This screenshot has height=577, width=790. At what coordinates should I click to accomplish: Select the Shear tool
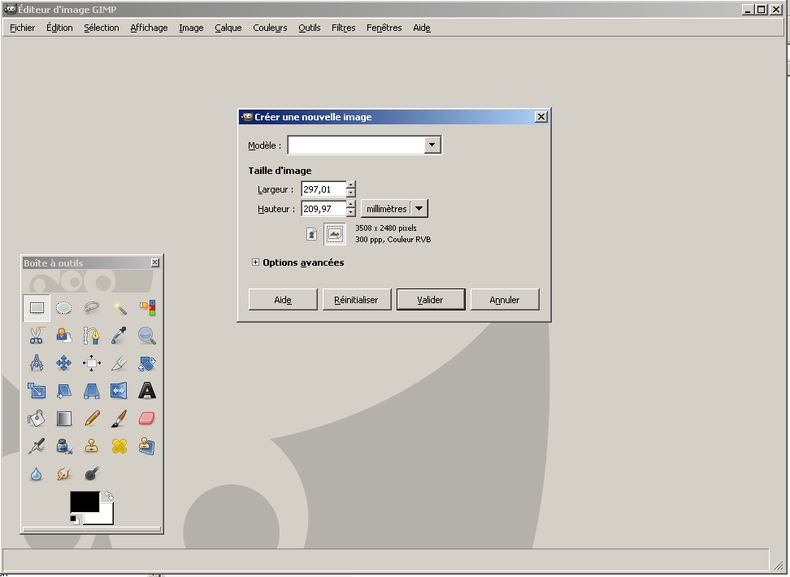pos(64,391)
